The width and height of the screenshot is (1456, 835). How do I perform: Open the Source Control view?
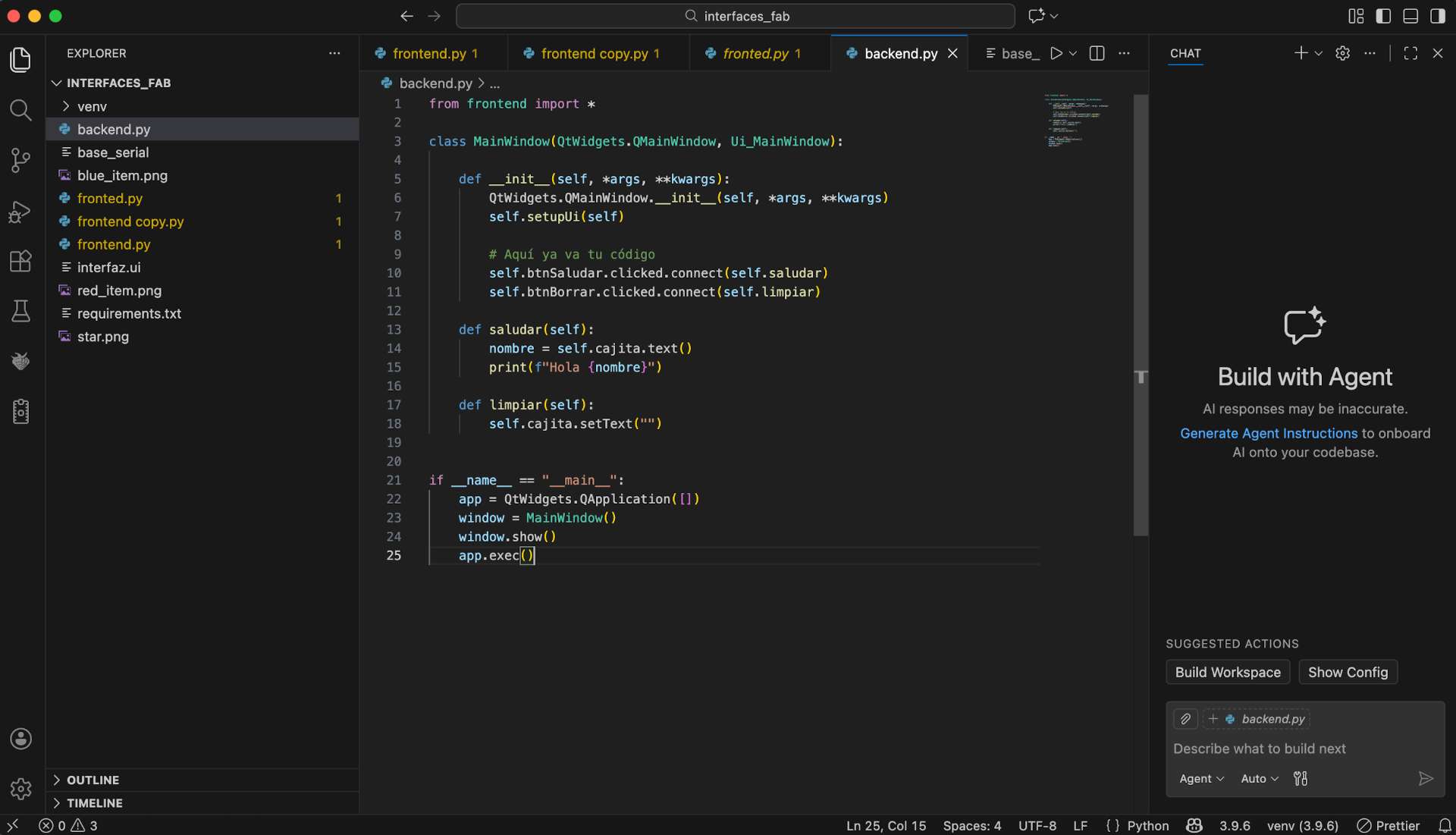click(20, 160)
